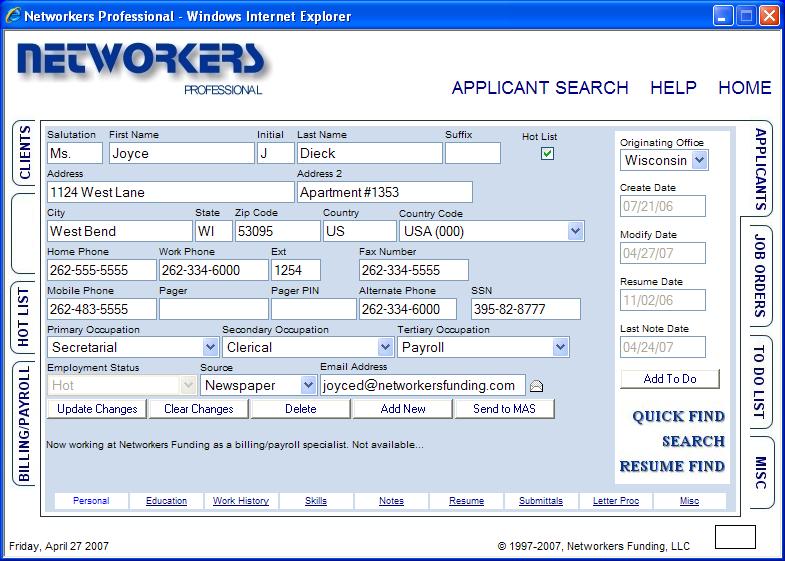This screenshot has width=785, height=561.
Task: Click the RESUME FIND link
Action: pyautogui.click(x=672, y=466)
